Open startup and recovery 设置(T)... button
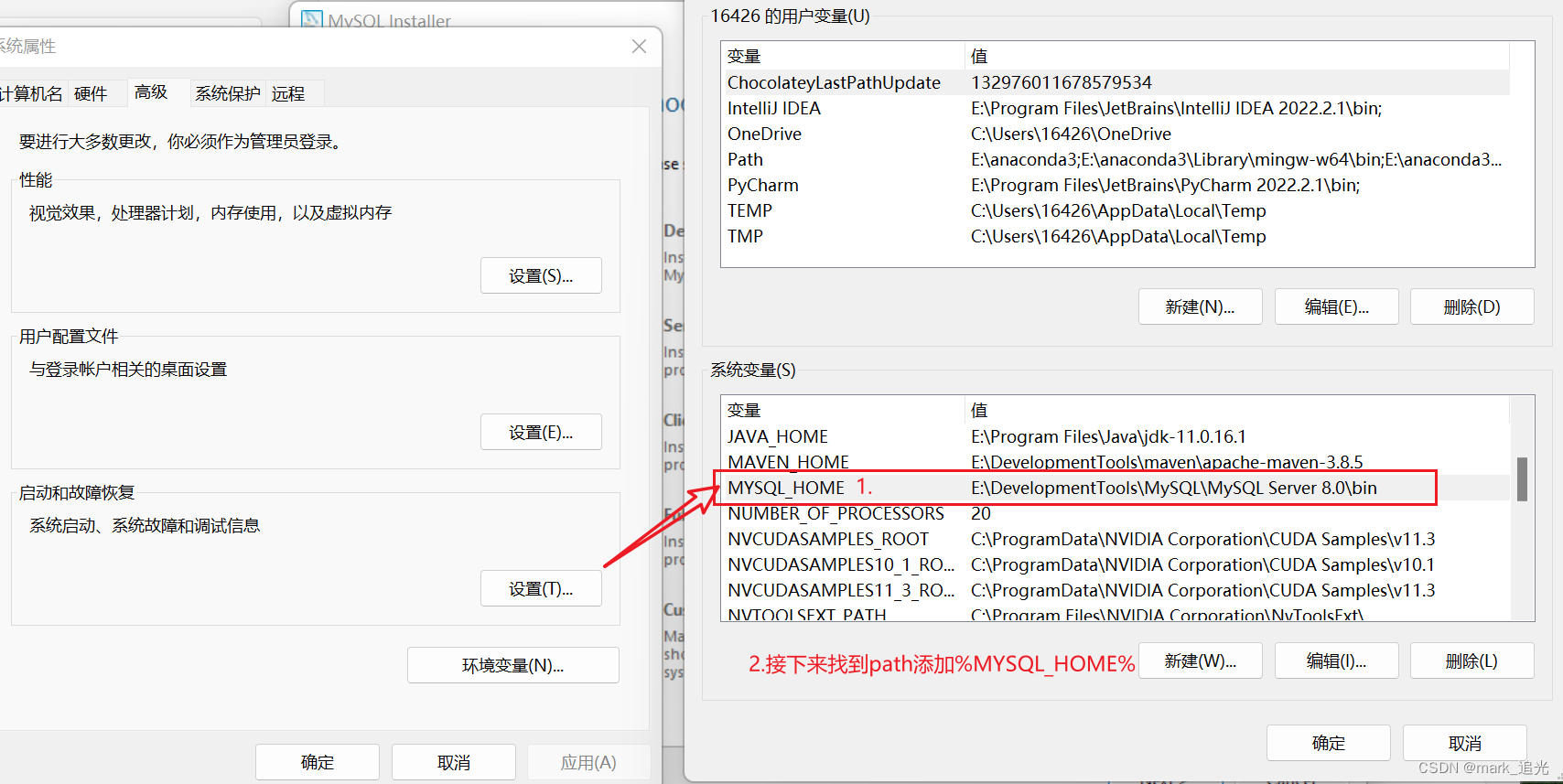 coord(541,588)
